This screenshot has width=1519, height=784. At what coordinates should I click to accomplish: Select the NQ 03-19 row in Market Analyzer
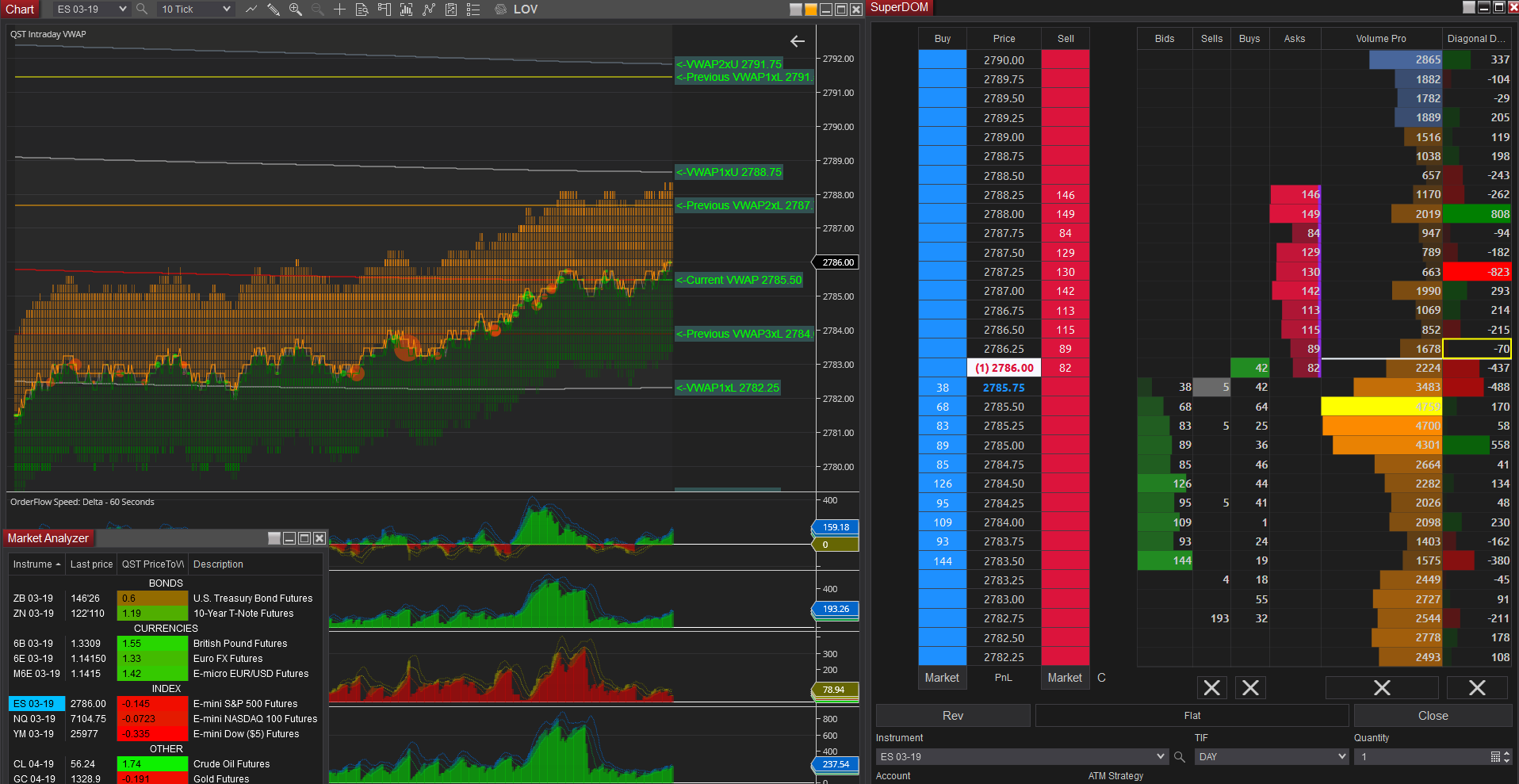165,719
